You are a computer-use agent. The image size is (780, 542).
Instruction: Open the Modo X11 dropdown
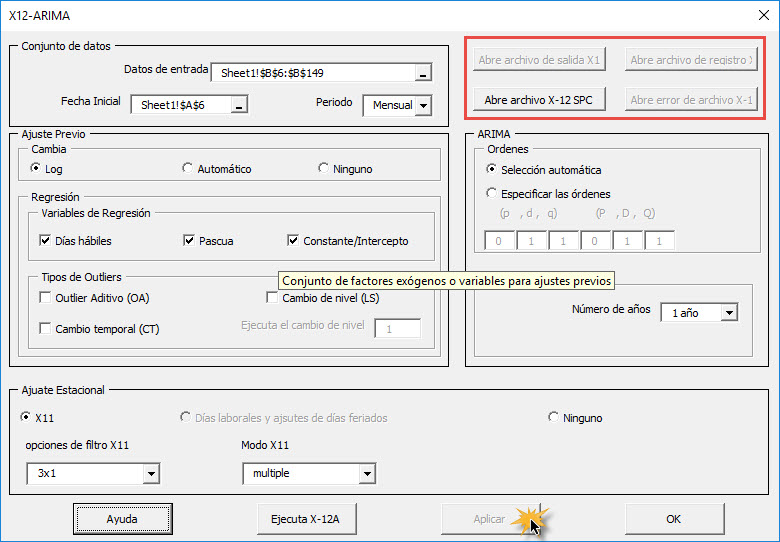(367, 473)
